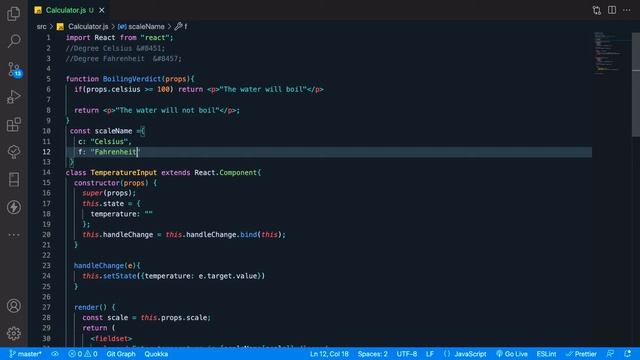Click line number 5 in gutter

pyautogui.click(x=48, y=79)
